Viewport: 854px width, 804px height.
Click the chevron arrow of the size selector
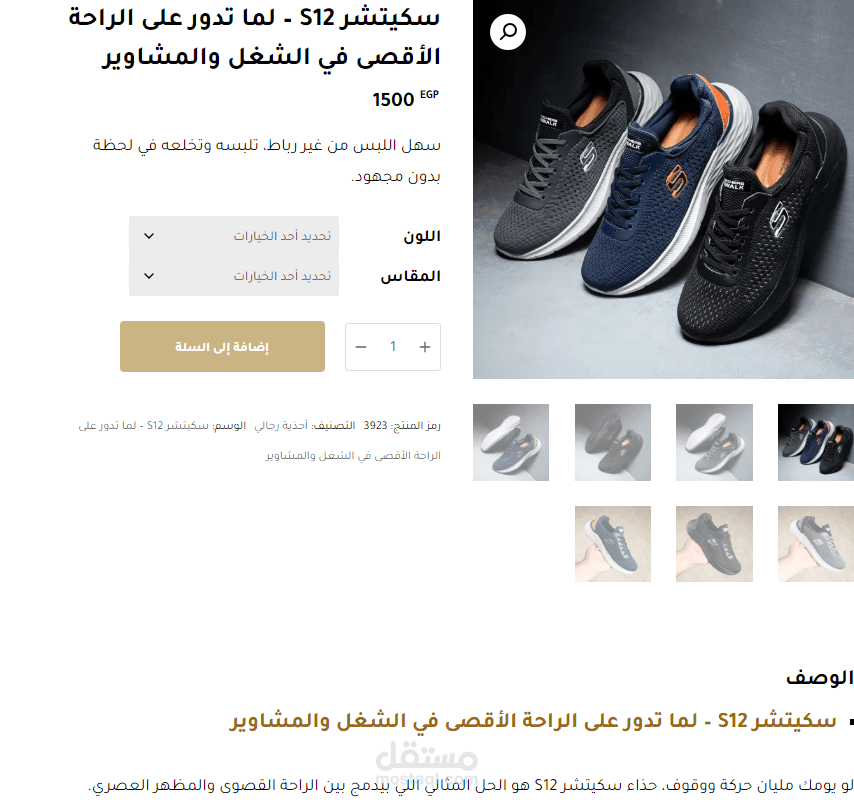point(149,276)
